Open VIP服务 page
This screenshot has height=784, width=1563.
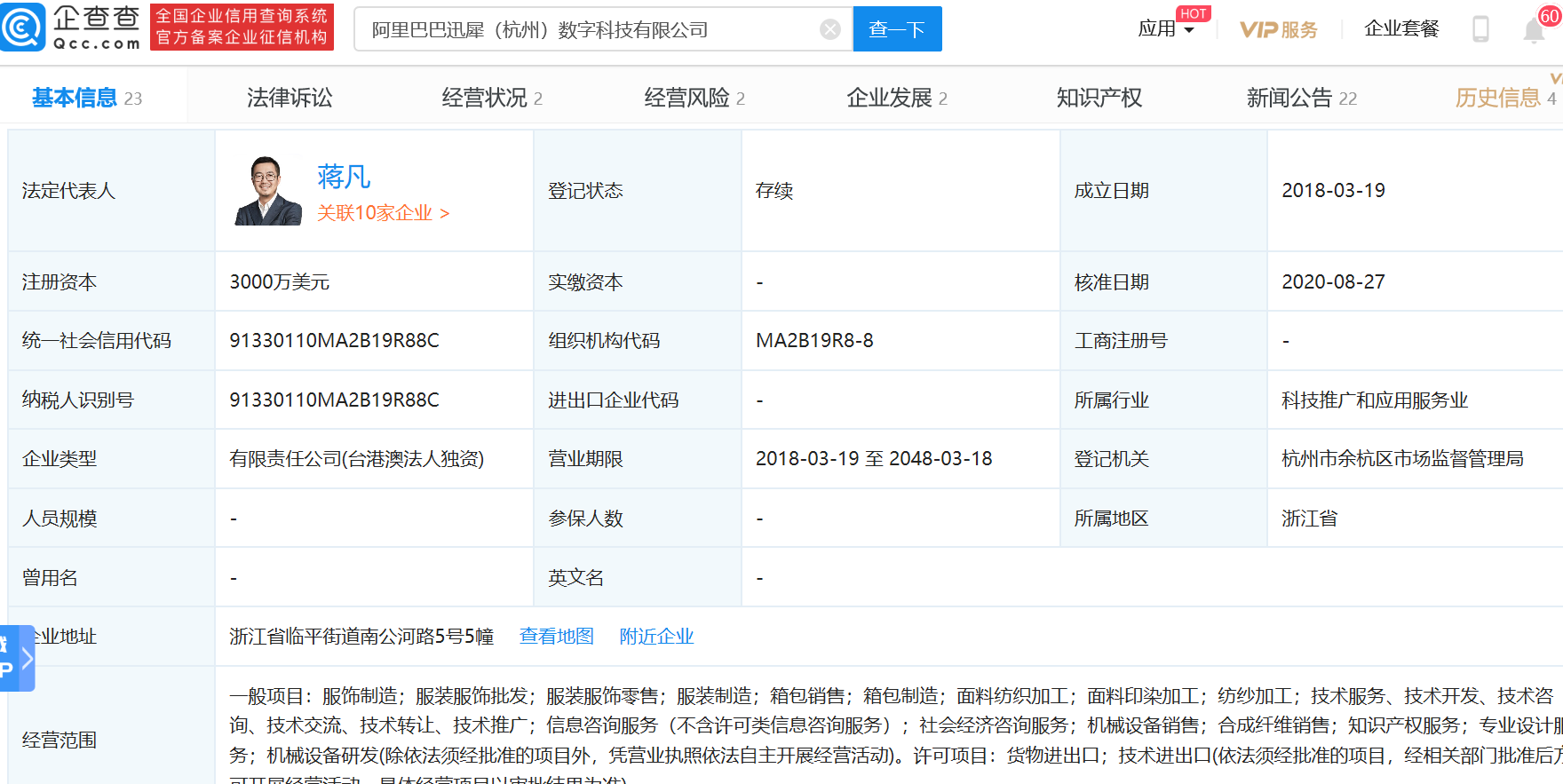point(1279,30)
